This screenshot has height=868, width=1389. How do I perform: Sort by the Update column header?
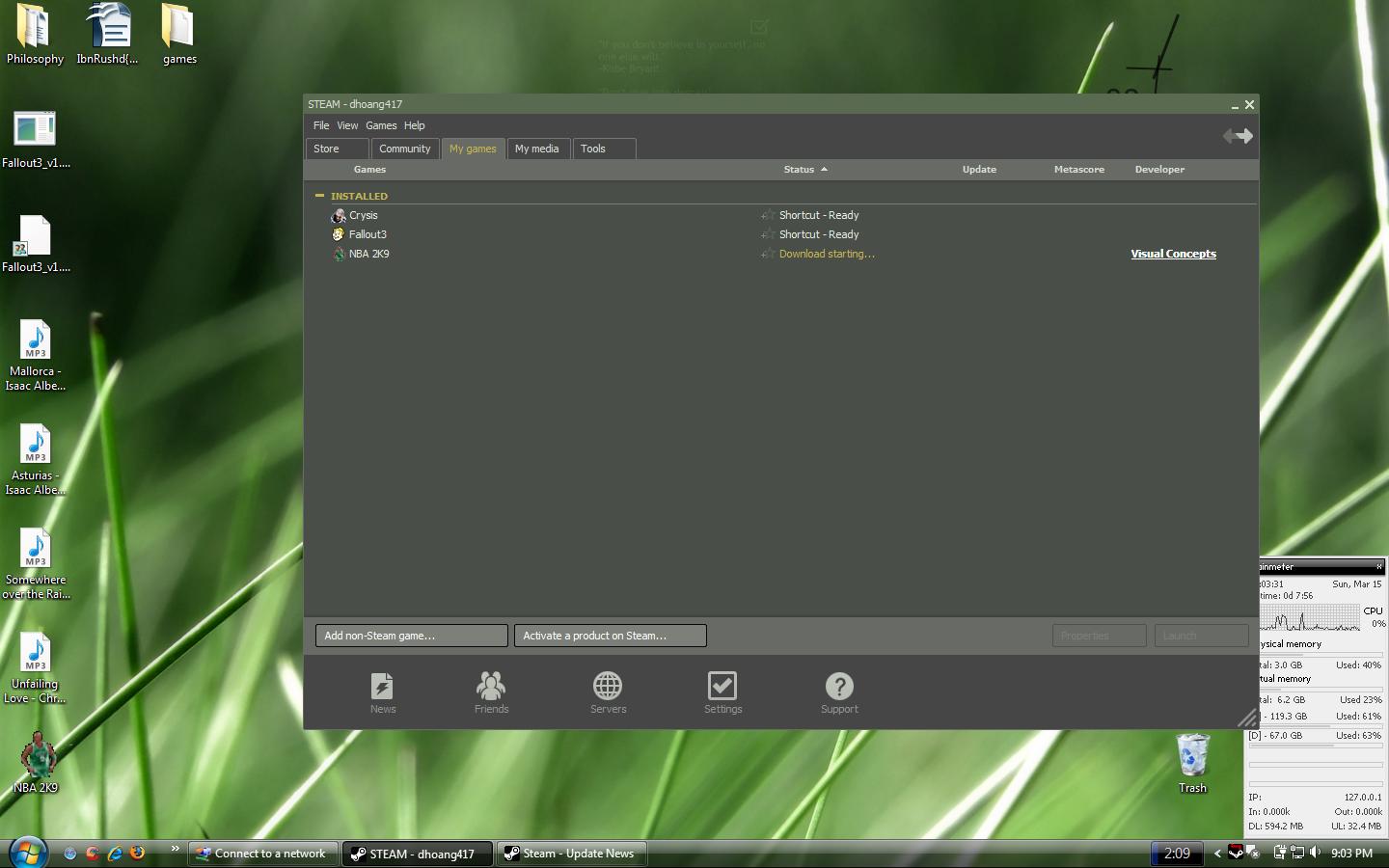979,170
